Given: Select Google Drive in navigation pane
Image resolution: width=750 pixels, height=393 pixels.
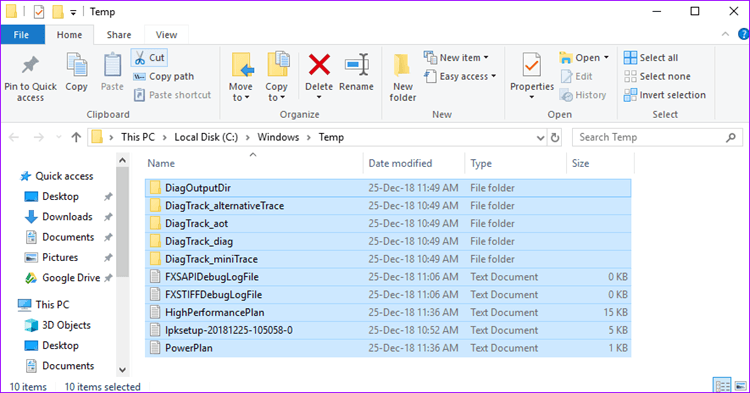Looking at the screenshot, I should pyautogui.click(x=63, y=278).
